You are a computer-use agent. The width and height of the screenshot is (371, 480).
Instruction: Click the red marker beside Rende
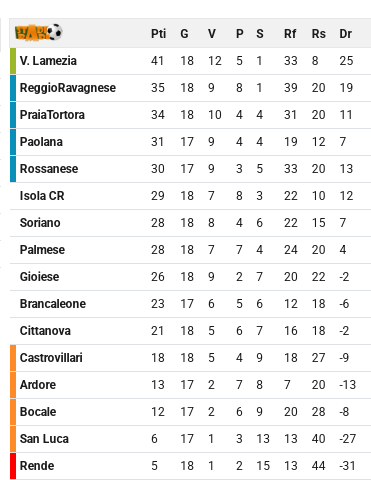click(13, 466)
